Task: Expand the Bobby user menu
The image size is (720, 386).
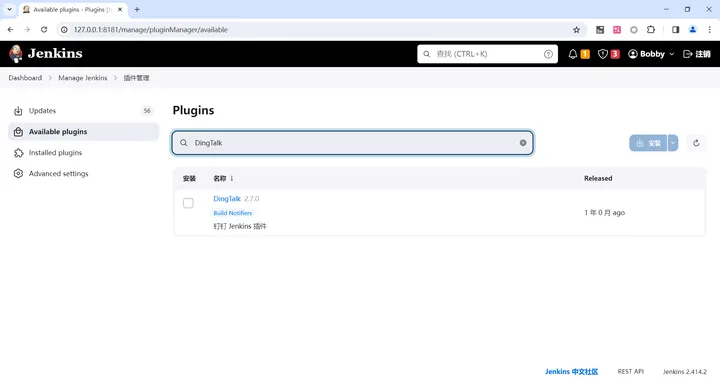Action: pos(651,54)
